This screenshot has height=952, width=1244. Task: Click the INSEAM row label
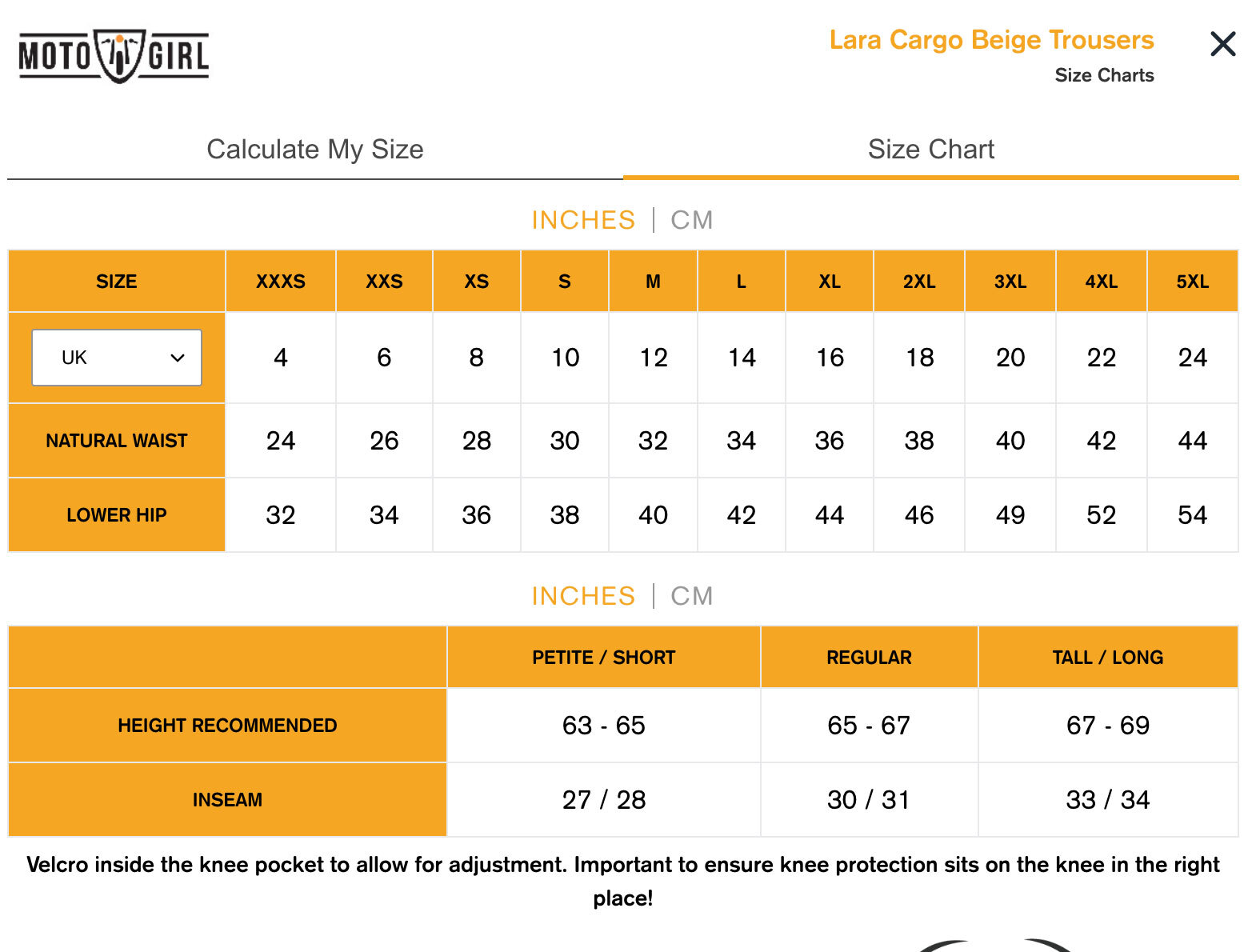(x=227, y=800)
